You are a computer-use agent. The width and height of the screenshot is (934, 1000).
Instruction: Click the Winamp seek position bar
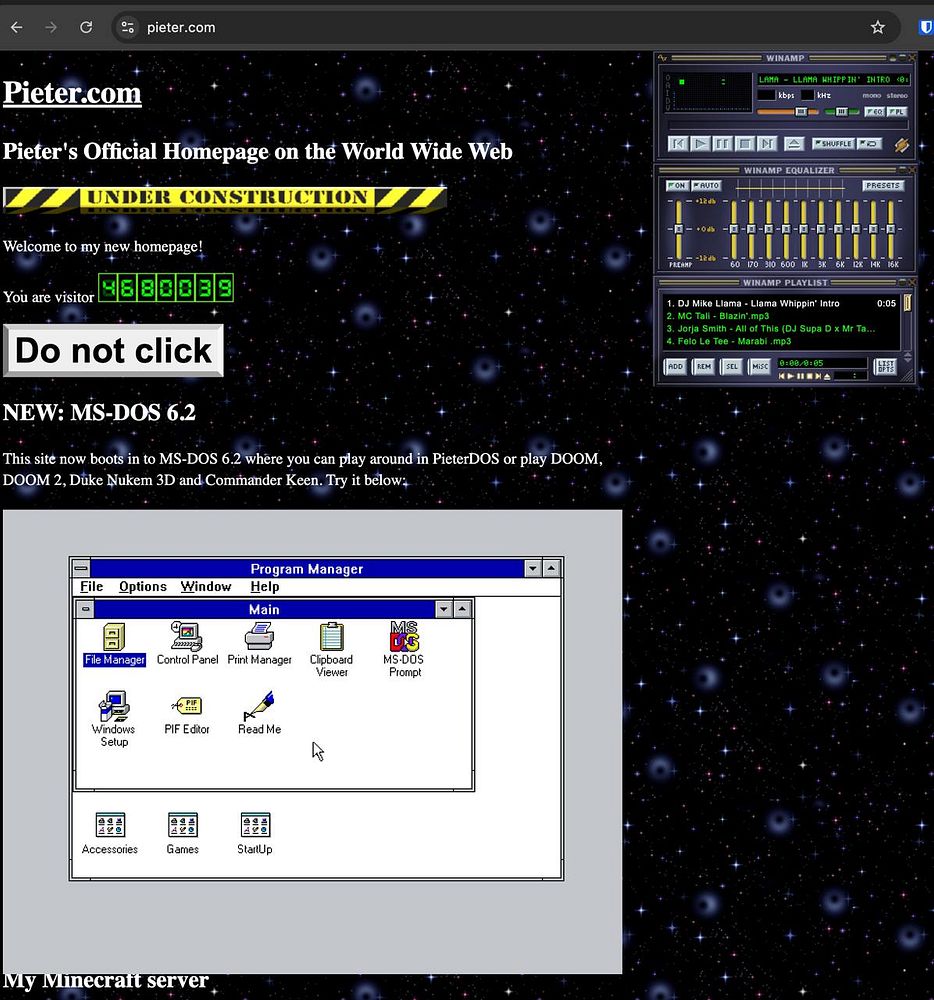788,126
